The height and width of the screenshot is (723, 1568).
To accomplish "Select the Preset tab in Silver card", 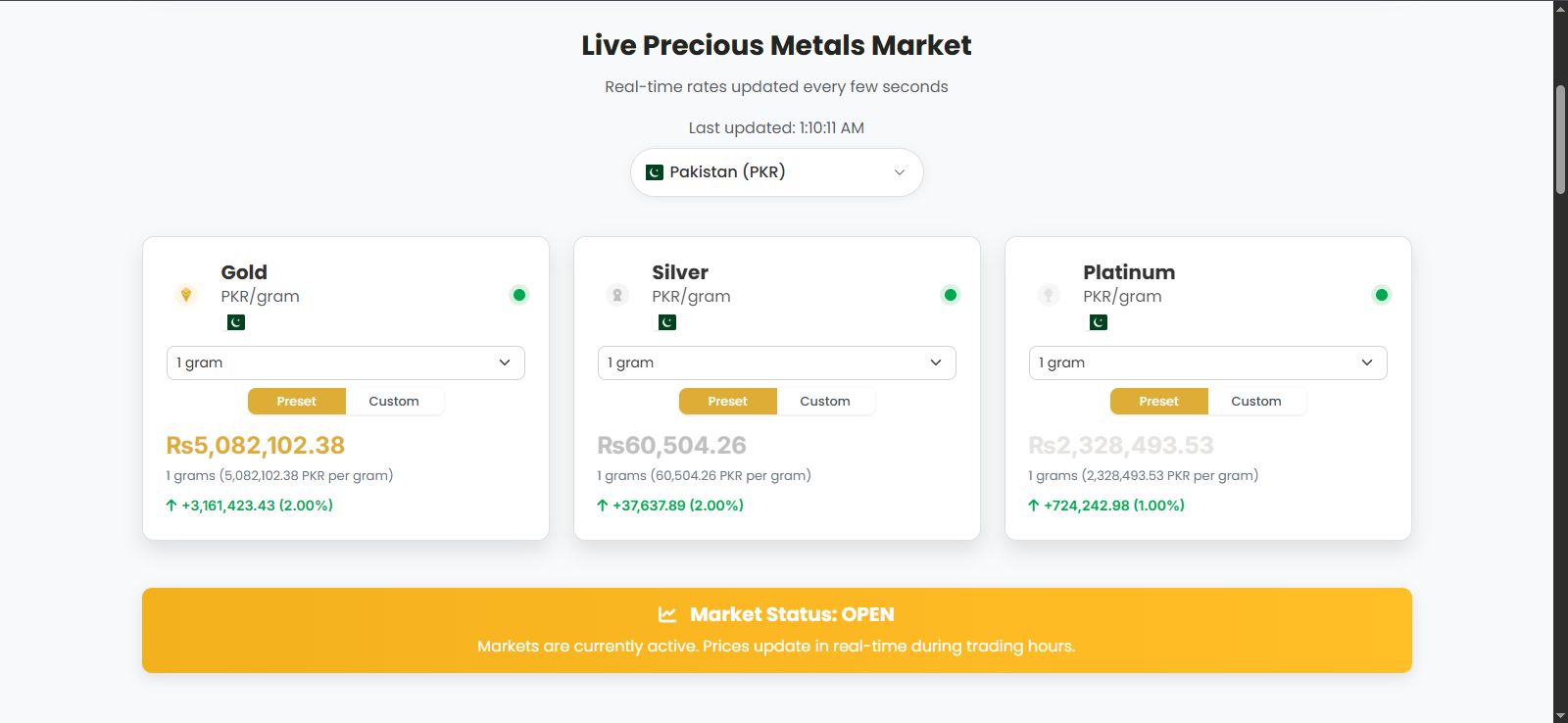I will 727,402.
